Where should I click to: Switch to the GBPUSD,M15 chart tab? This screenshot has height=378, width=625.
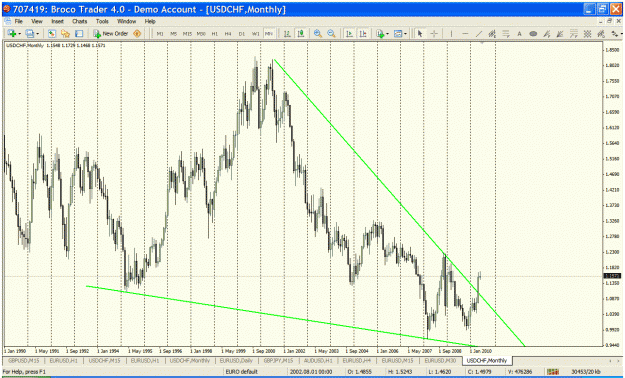[23, 360]
